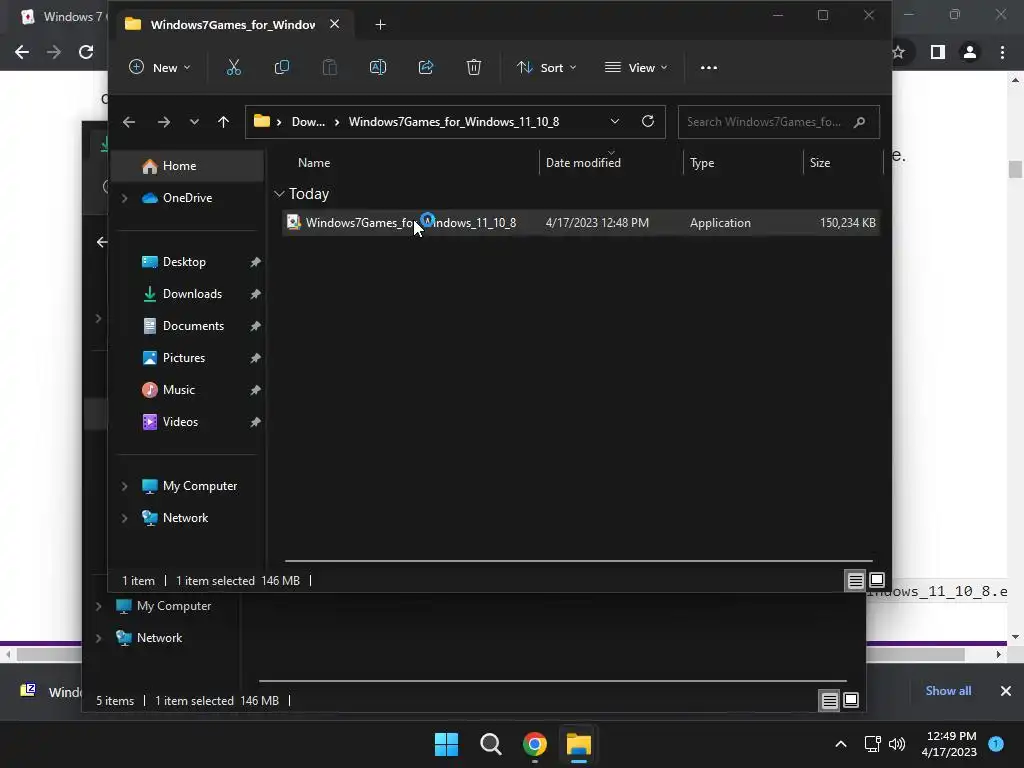The width and height of the screenshot is (1024, 768).
Task: Open taskbar Search
Action: point(490,744)
